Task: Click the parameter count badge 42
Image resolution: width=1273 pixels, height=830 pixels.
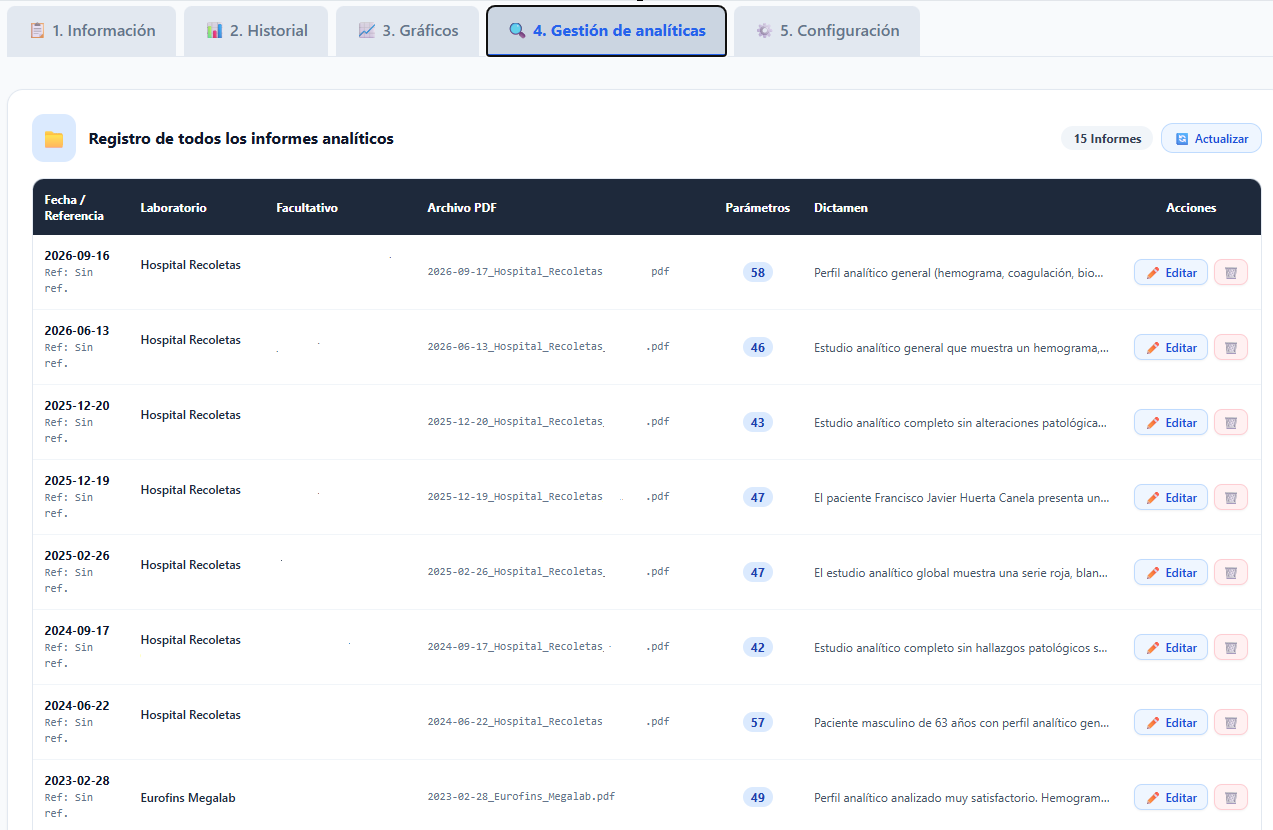Action: point(757,647)
